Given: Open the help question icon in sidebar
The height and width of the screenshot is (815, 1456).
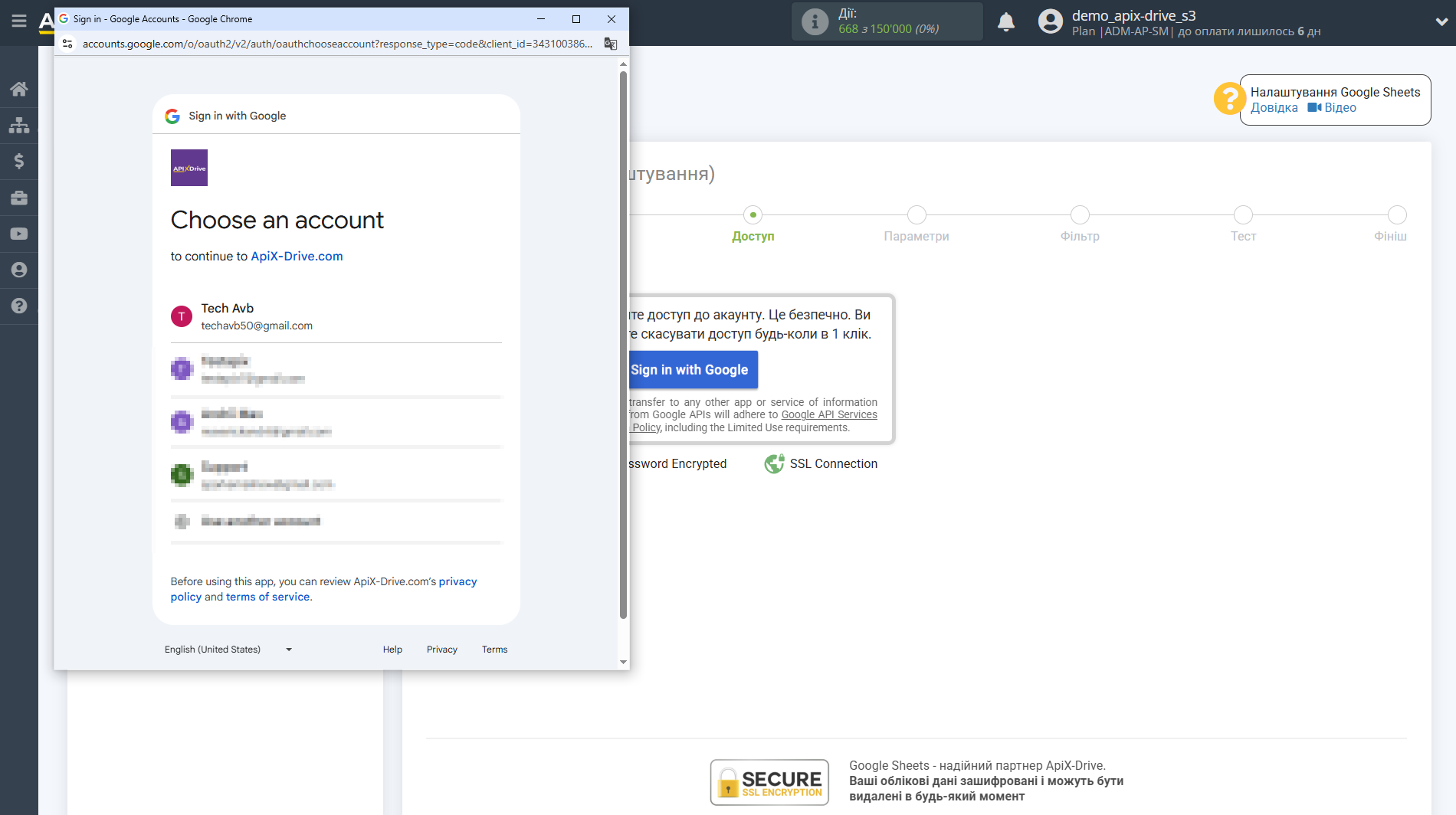Looking at the screenshot, I should click(x=19, y=306).
